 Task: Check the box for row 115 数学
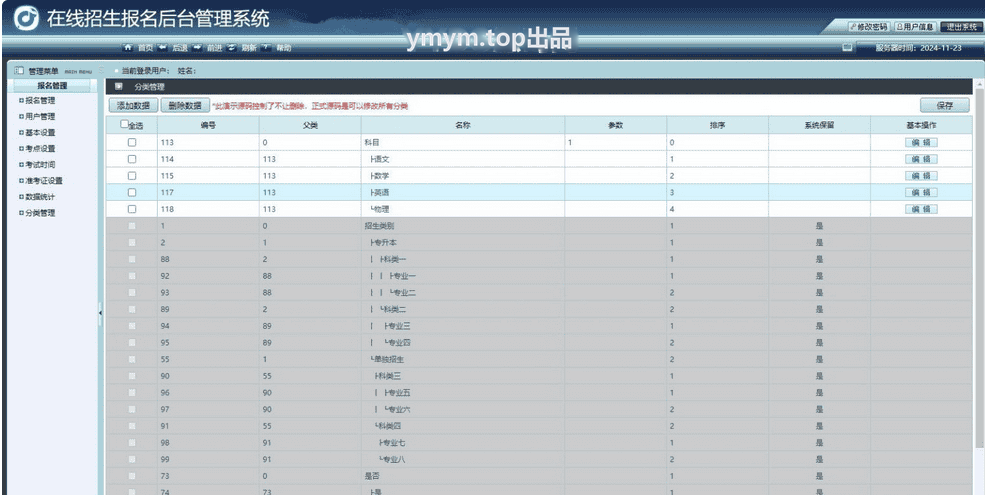(132, 176)
